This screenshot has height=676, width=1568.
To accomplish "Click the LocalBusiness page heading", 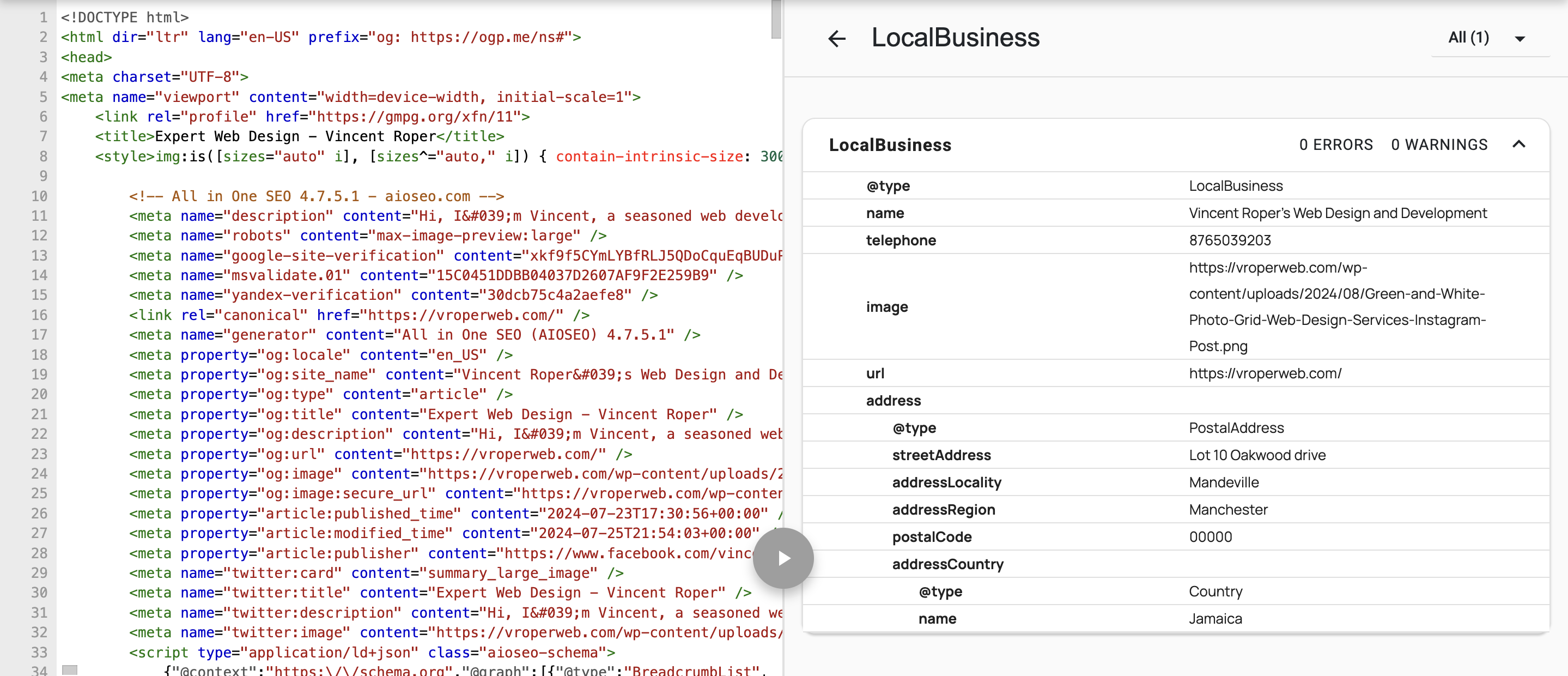I will (956, 38).
